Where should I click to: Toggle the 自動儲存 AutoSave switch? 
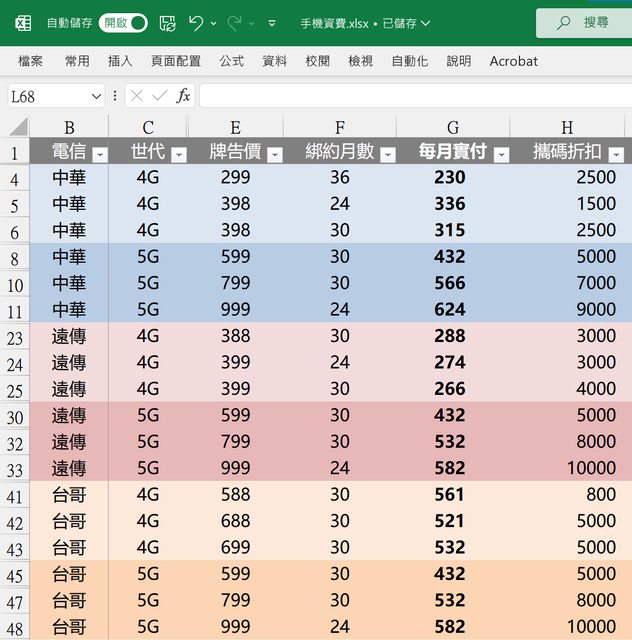pos(123,22)
